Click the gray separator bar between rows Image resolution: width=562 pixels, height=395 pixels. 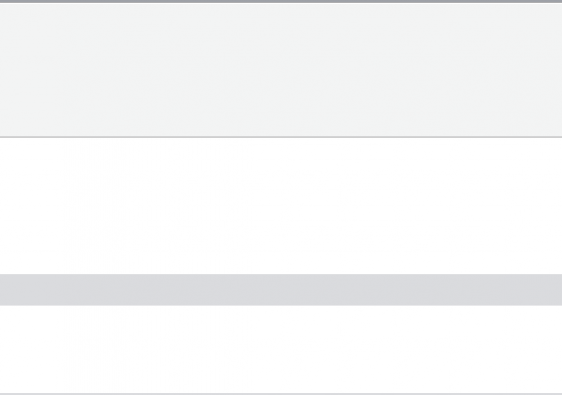(281, 290)
